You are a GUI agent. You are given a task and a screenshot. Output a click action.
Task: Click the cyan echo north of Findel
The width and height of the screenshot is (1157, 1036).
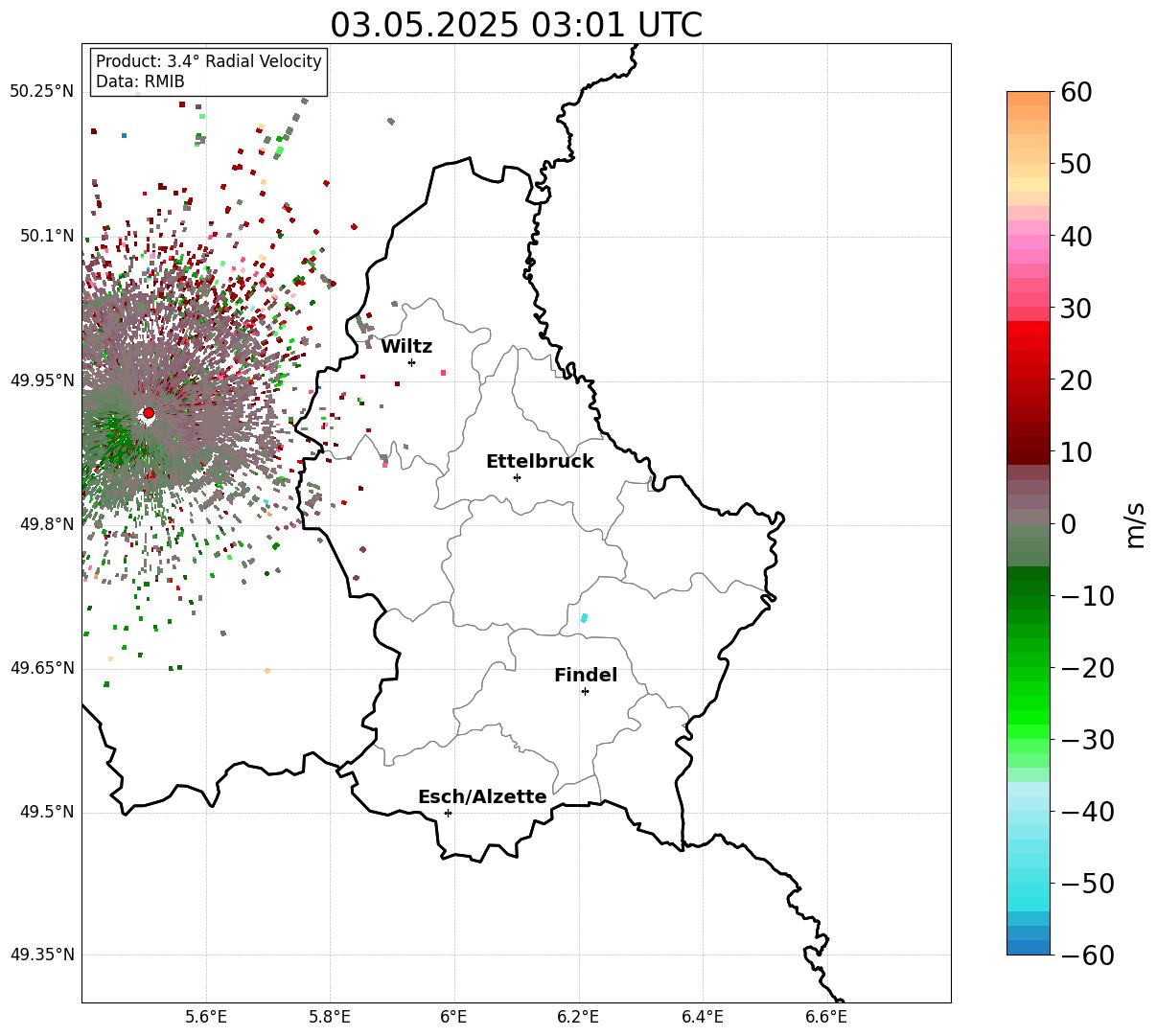[584, 618]
